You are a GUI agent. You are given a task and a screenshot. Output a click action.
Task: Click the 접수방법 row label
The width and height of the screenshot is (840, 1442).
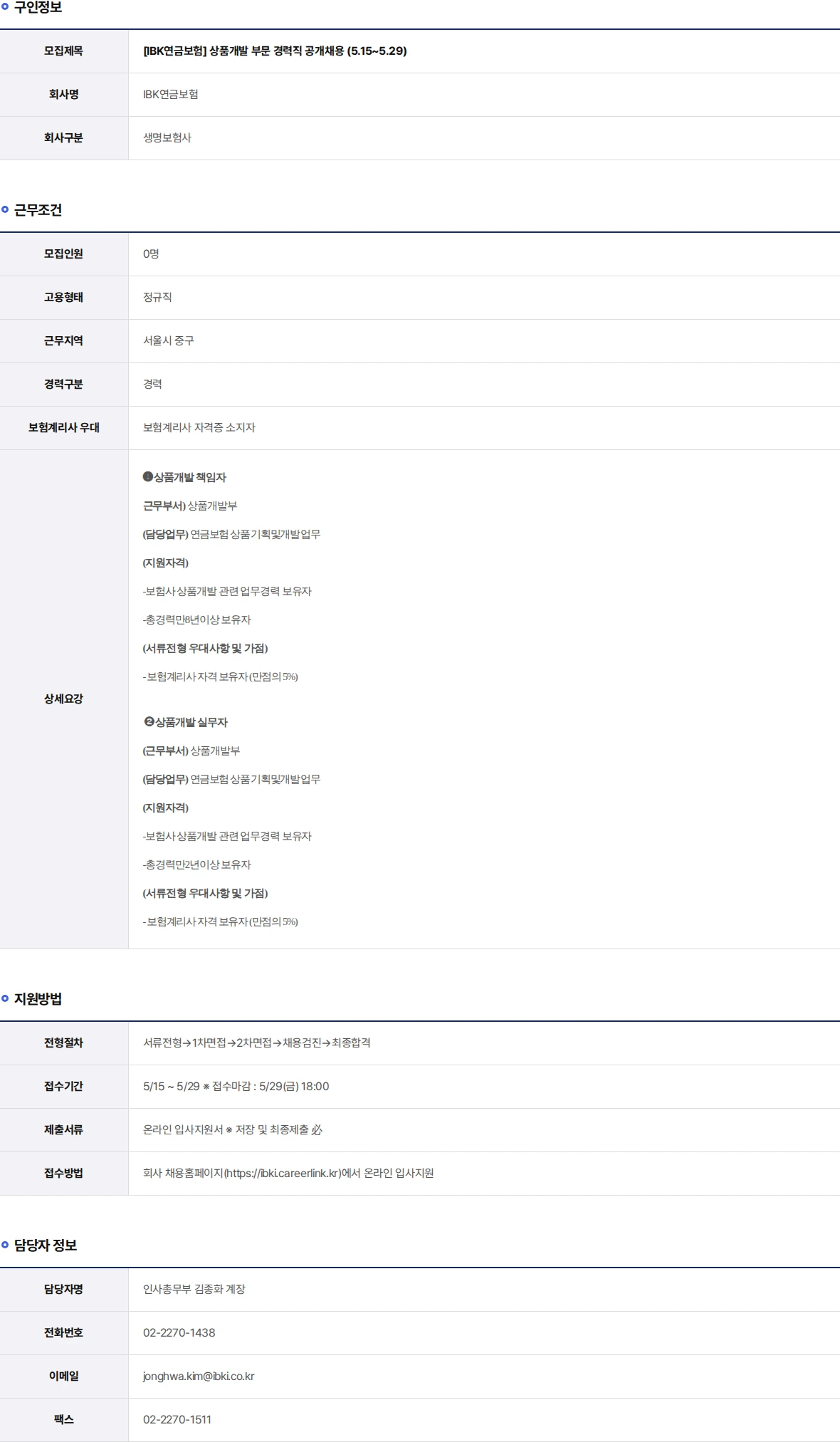pyautogui.click(x=63, y=1174)
